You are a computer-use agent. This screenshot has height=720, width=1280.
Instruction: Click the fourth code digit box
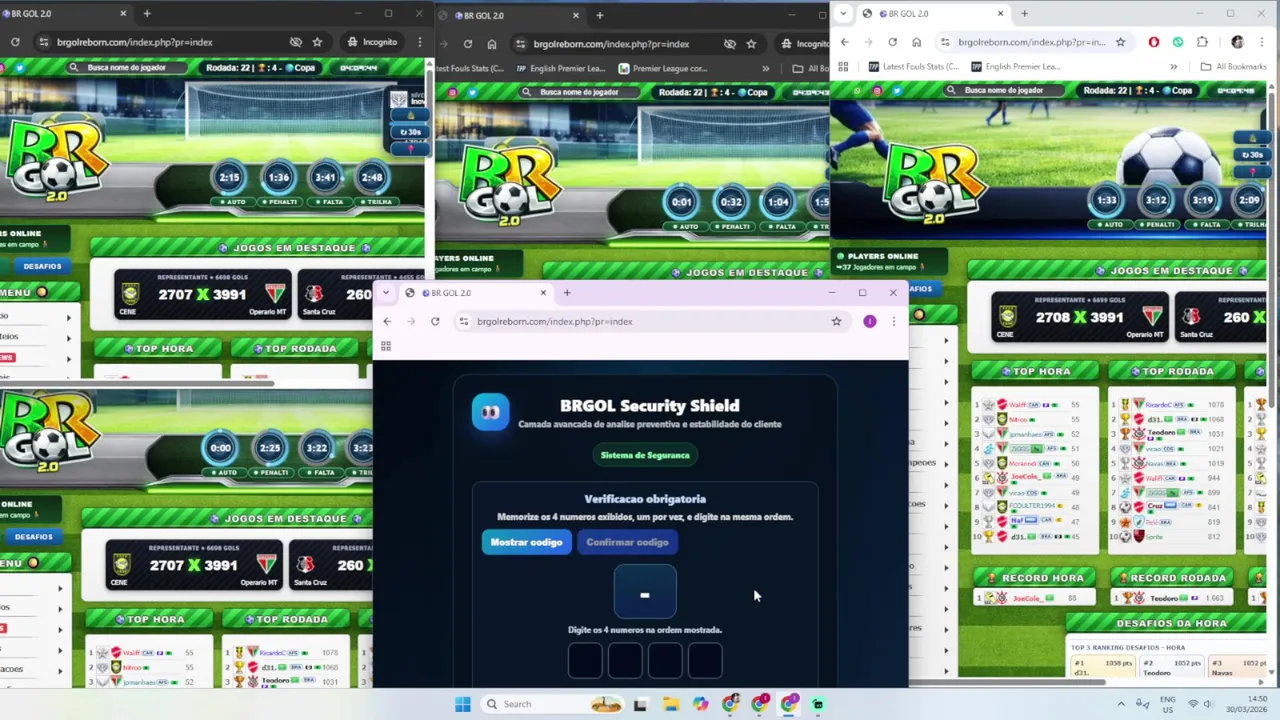pos(705,661)
